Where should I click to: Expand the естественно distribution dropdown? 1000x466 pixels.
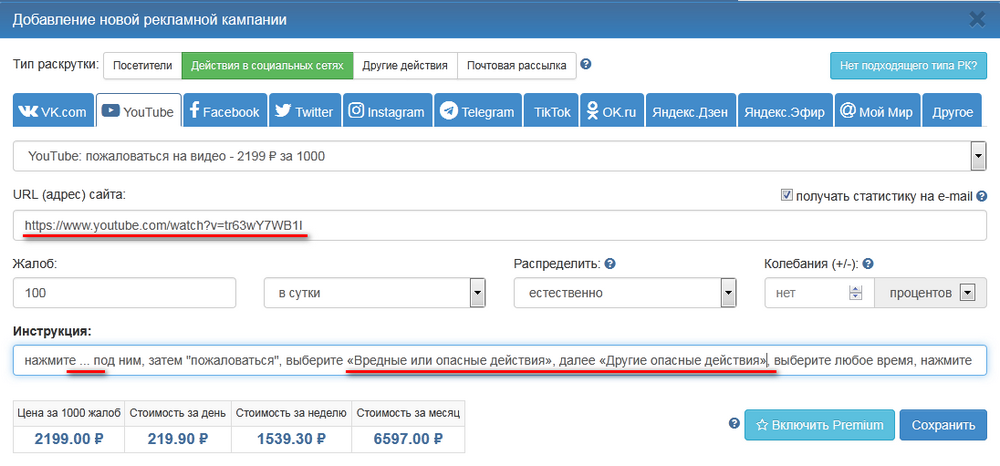pyautogui.click(x=728, y=293)
